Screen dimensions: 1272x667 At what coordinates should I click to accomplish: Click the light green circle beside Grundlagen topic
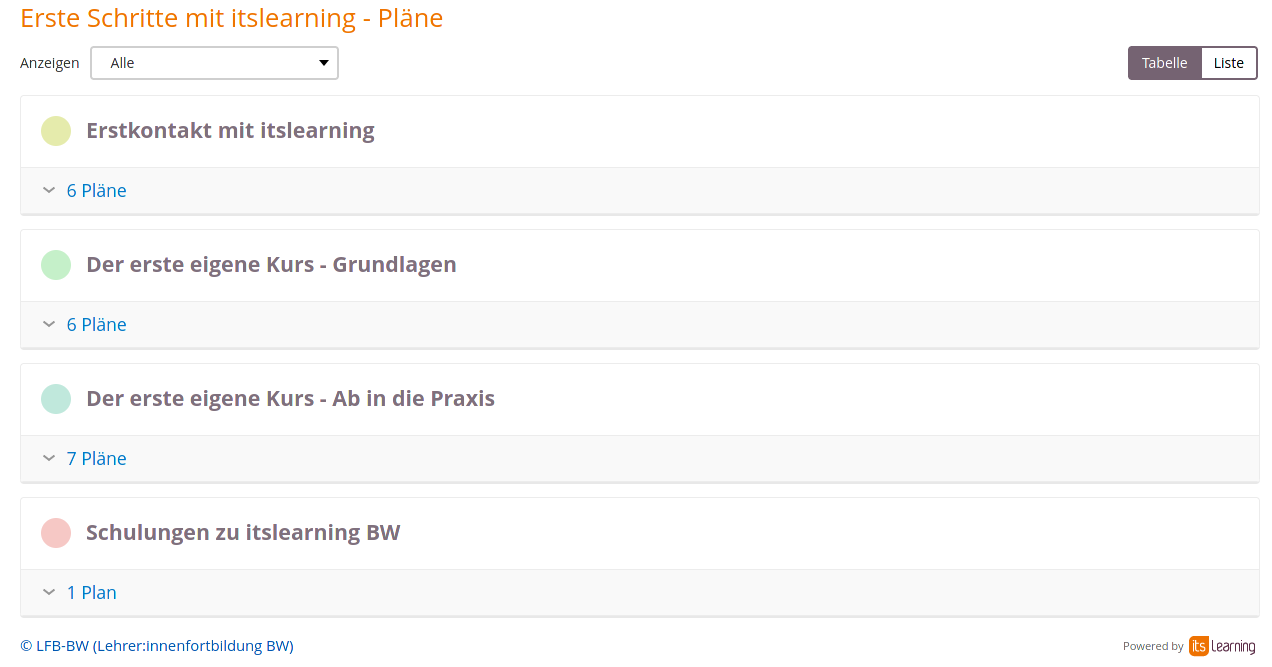click(56, 265)
